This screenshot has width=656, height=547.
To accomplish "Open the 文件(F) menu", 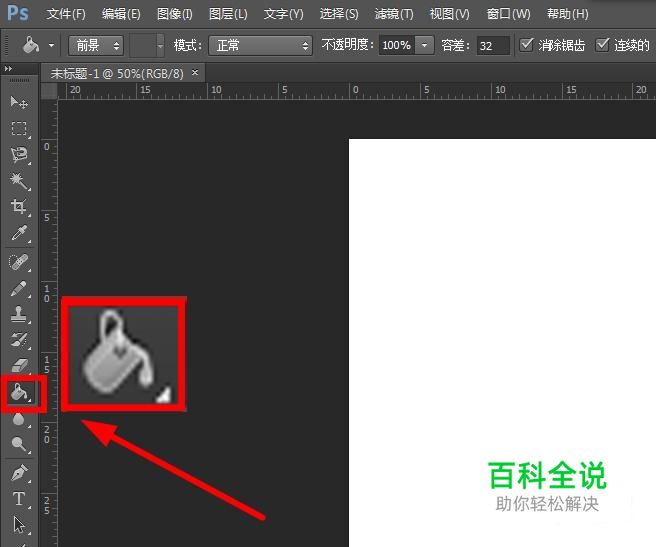I will [66, 14].
